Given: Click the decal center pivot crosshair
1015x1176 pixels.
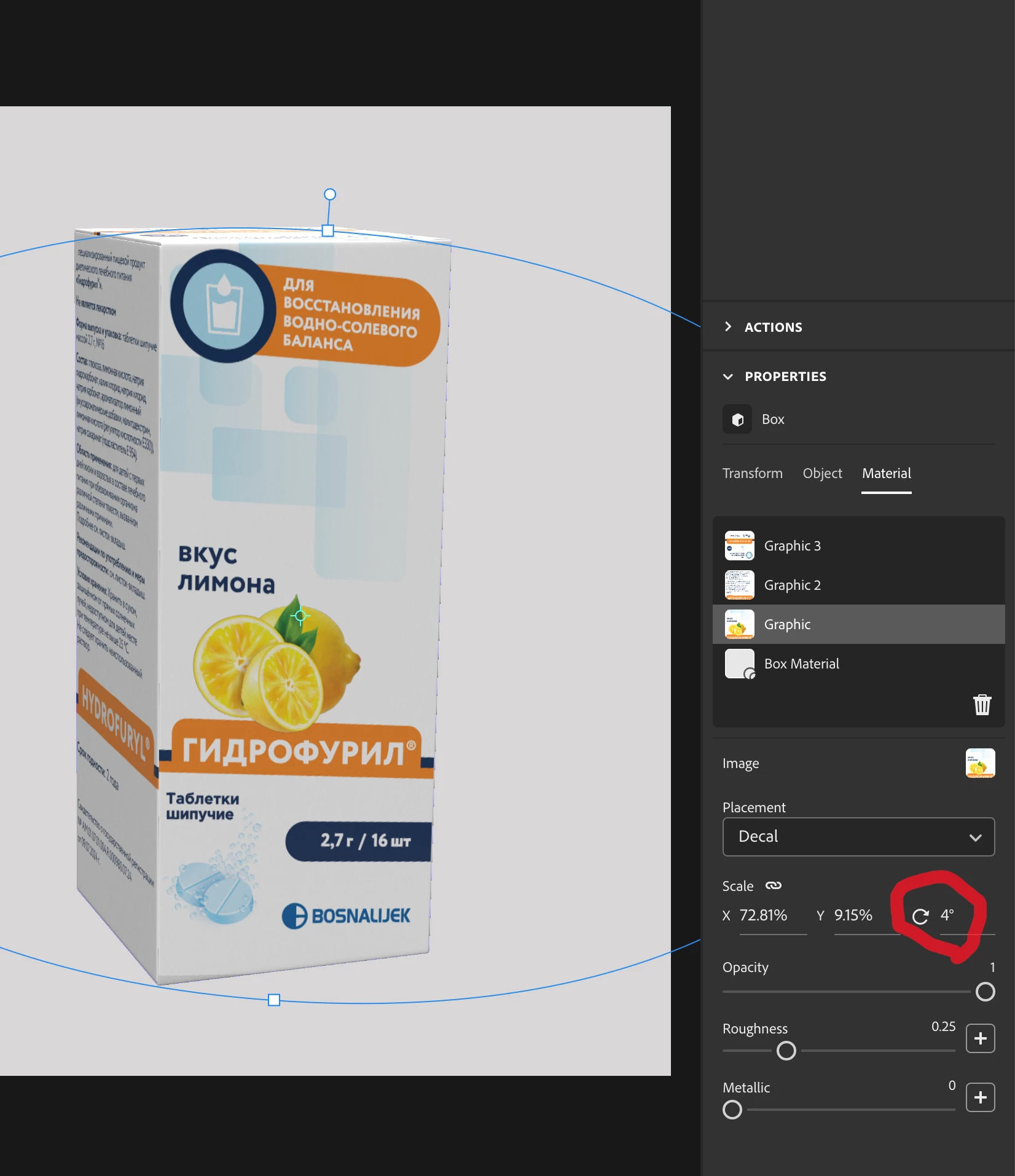Looking at the screenshot, I should click(300, 616).
